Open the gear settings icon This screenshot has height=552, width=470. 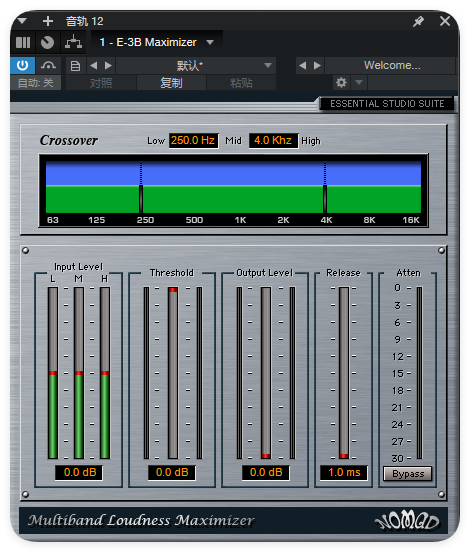point(341,83)
